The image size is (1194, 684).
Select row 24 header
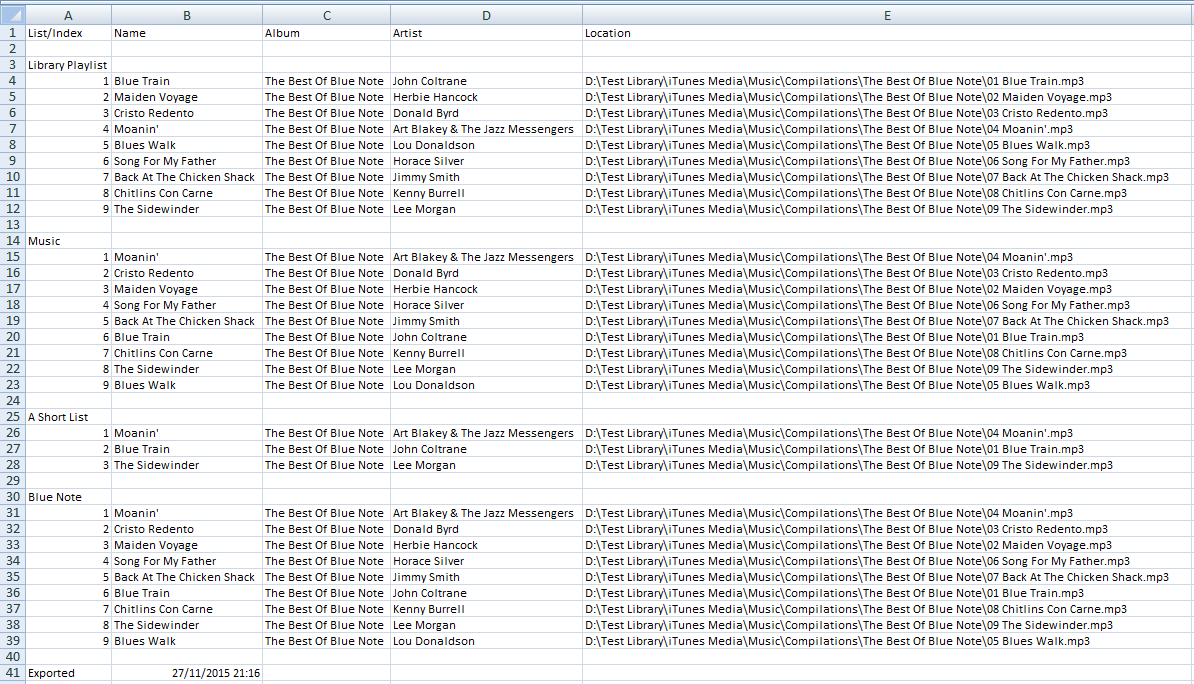(x=13, y=401)
